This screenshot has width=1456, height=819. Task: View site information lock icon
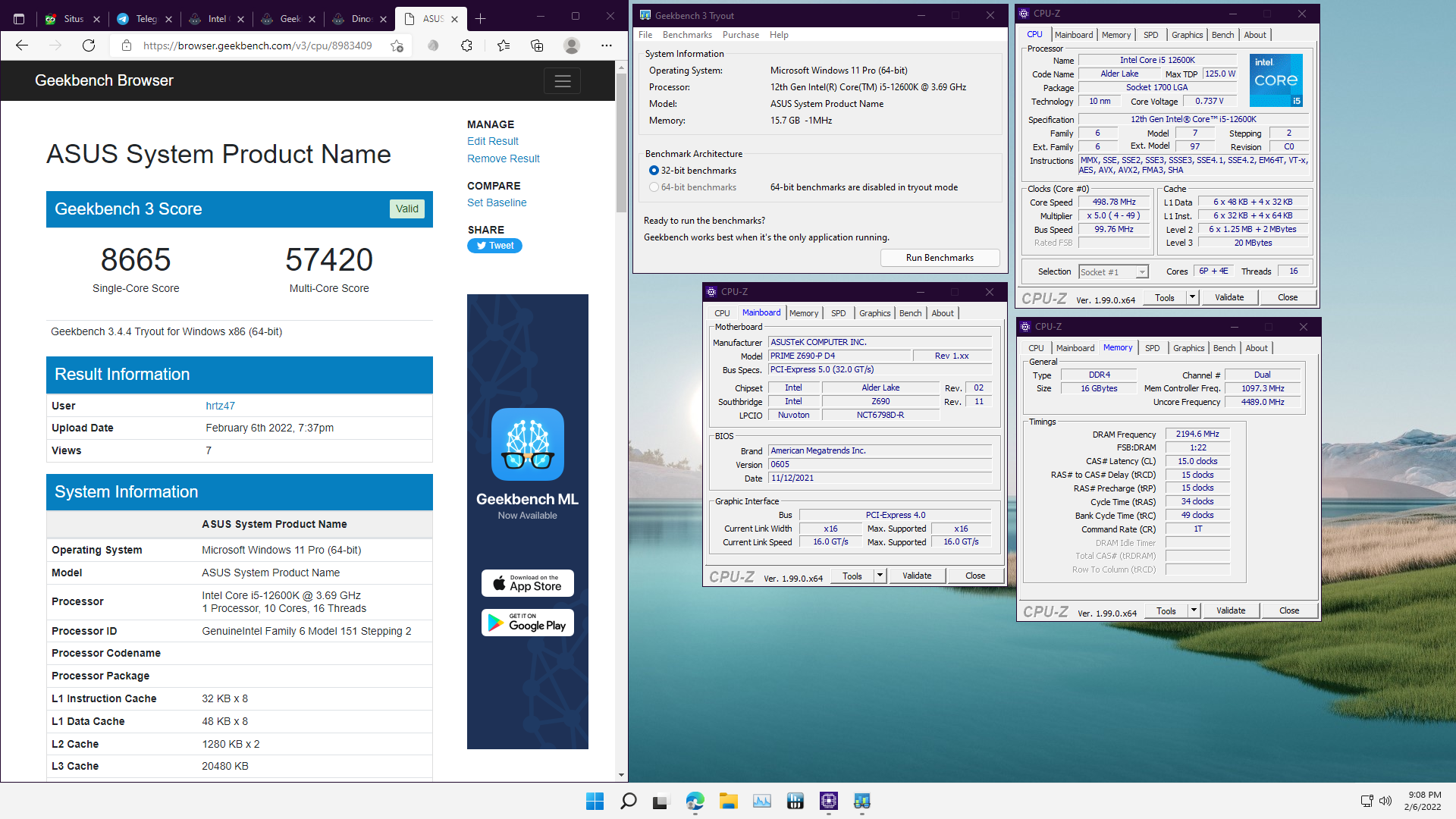coord(126,45)
